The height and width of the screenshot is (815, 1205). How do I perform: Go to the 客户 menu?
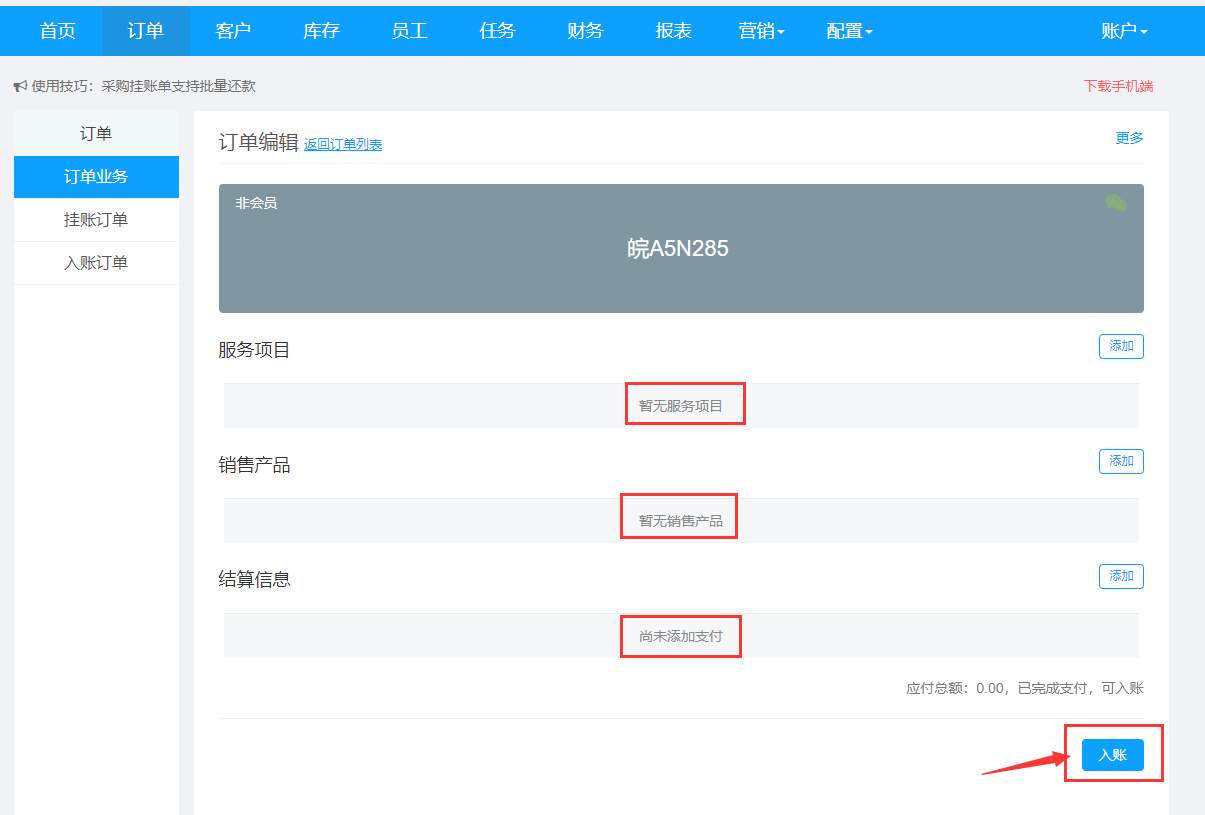pyautogui.click(x=233, y=31)
